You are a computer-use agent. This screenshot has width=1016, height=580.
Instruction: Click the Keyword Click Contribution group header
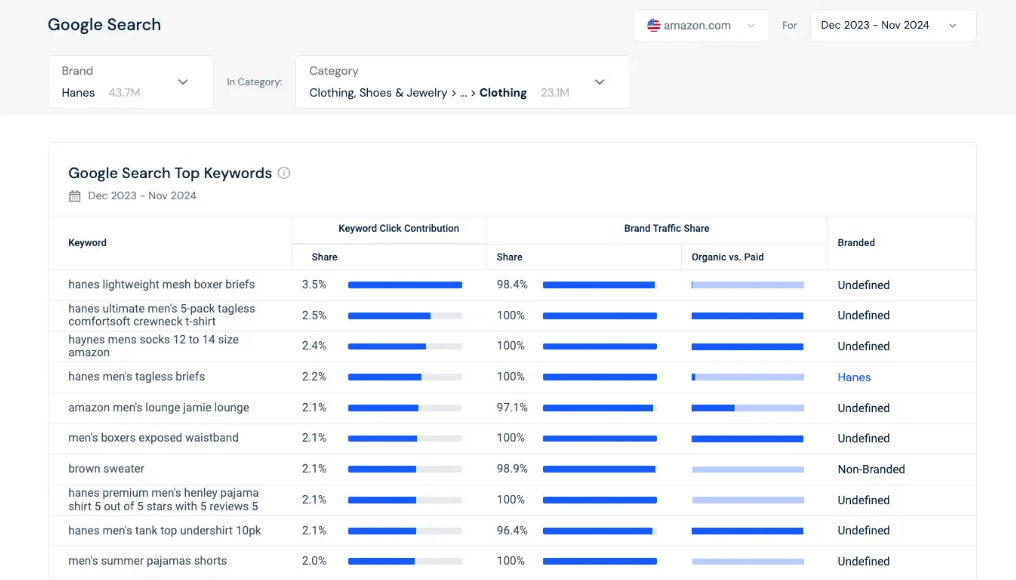click(x=398, y=228)
